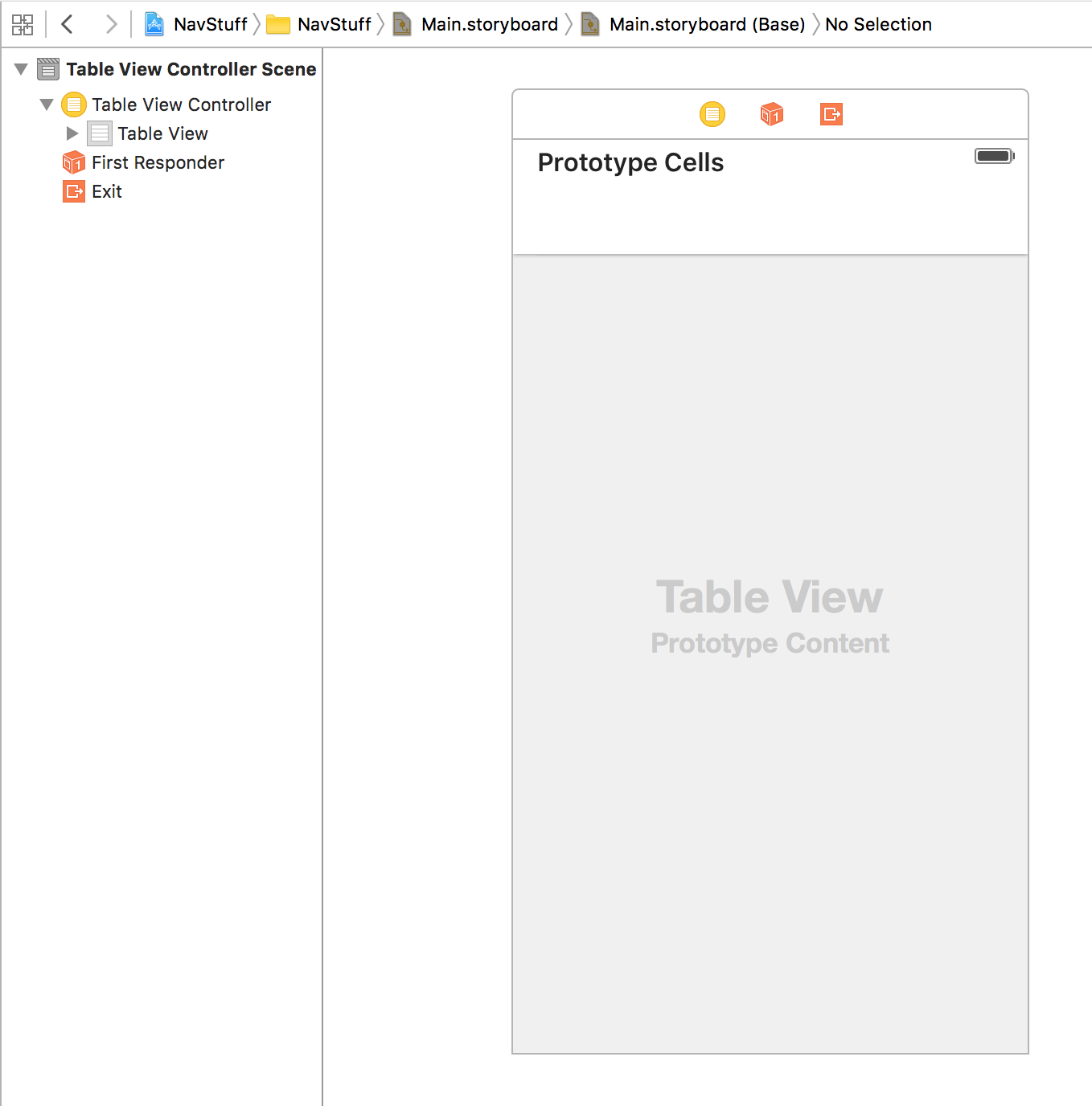Click the back navigation arrow
This screenshot has height=1106, width=1092.
tap(68, 24)
